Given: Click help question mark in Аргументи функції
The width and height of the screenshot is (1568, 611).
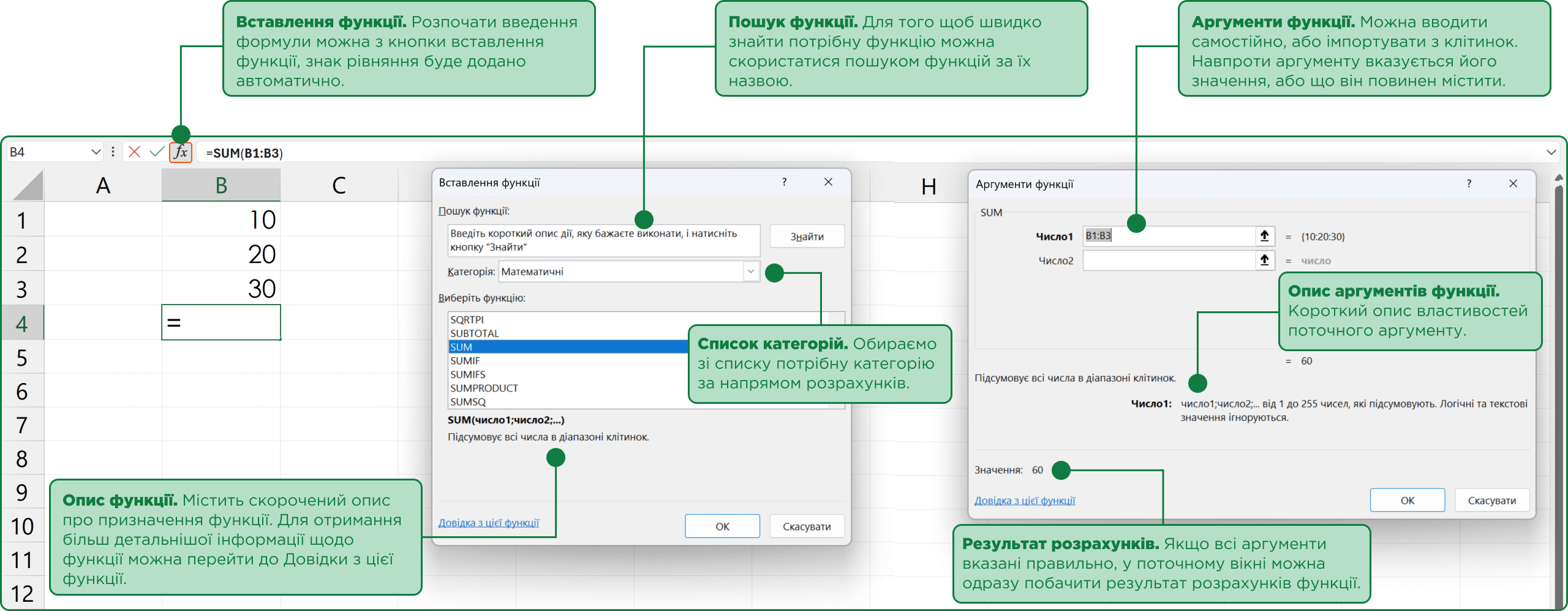Looking at the screenshot, I should pyautogui.click(x=1469, y=184).
